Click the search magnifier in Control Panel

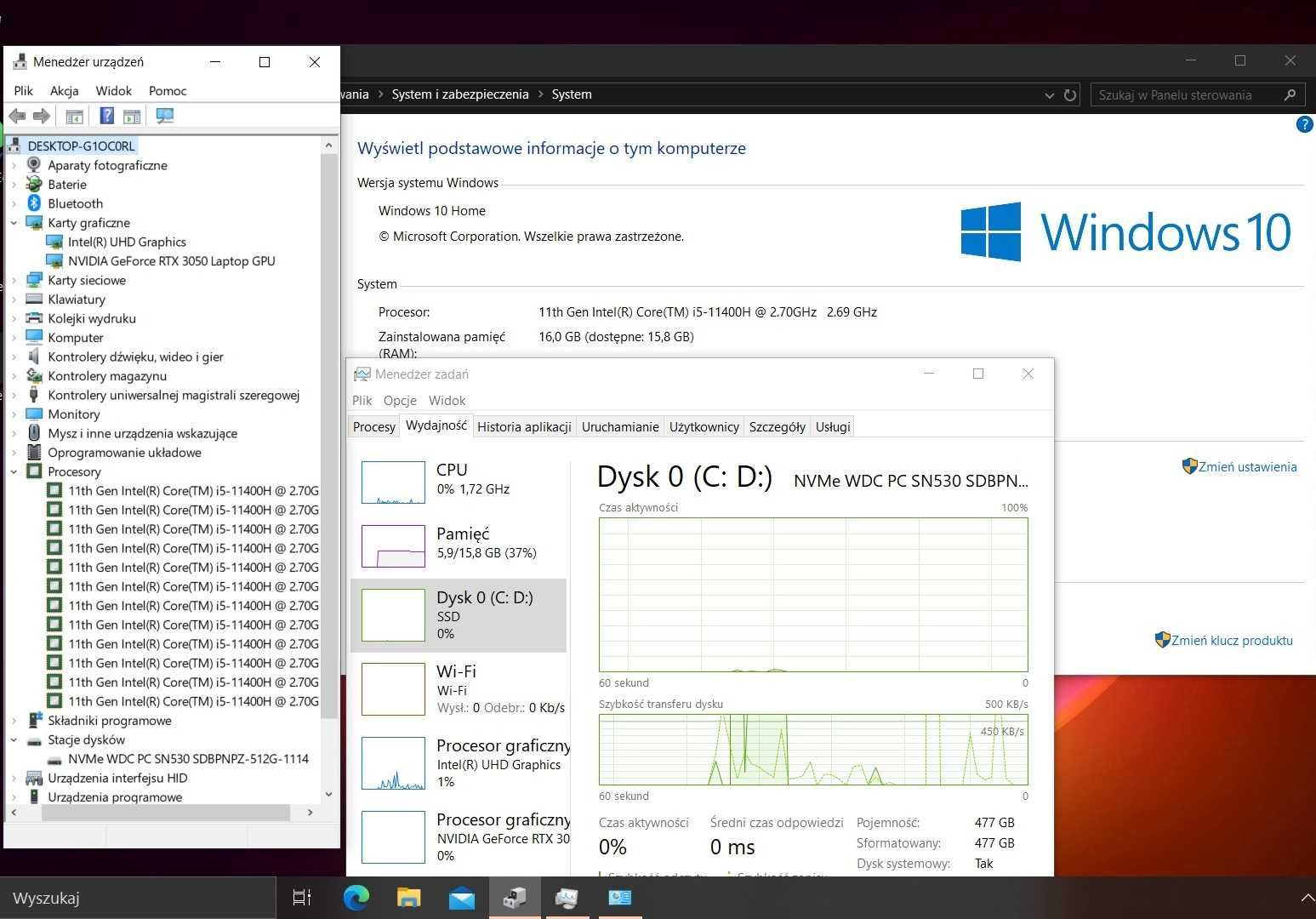[1290, 94]
